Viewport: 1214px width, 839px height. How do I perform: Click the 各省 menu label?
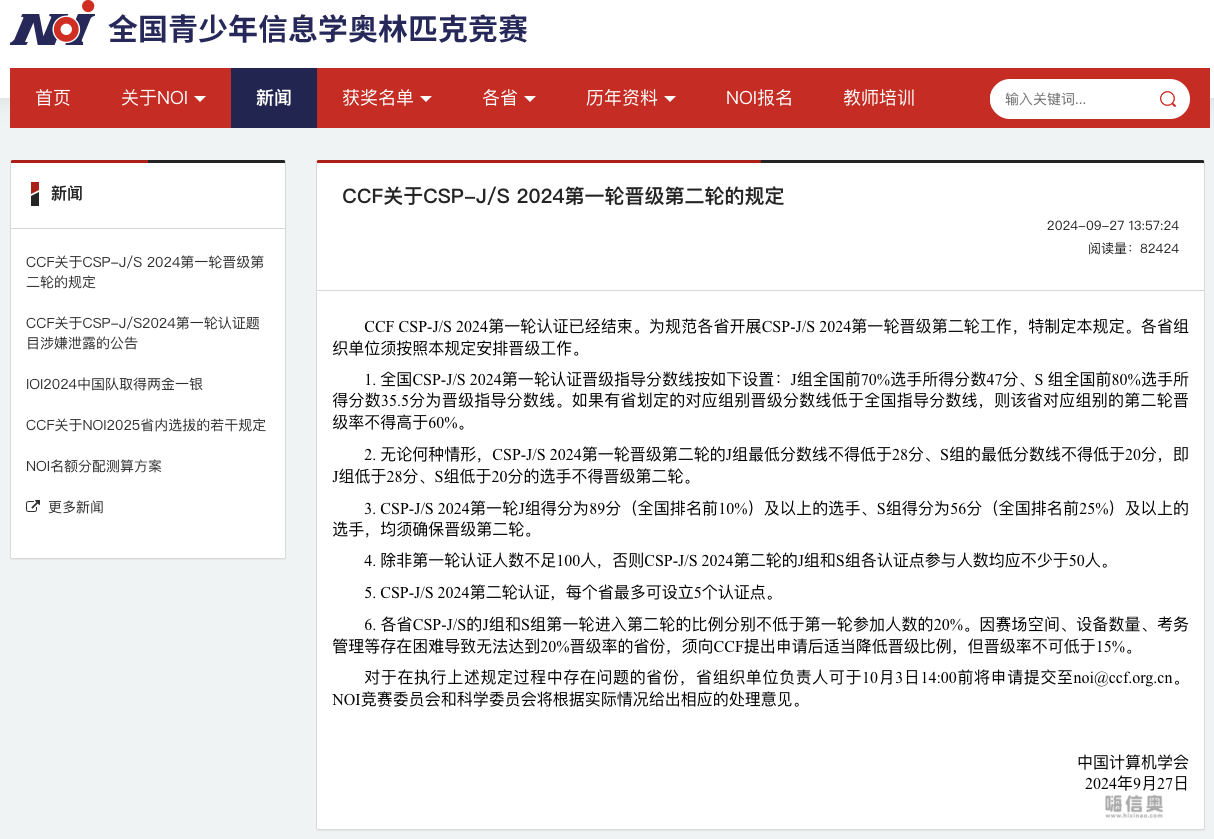point(500,98)
